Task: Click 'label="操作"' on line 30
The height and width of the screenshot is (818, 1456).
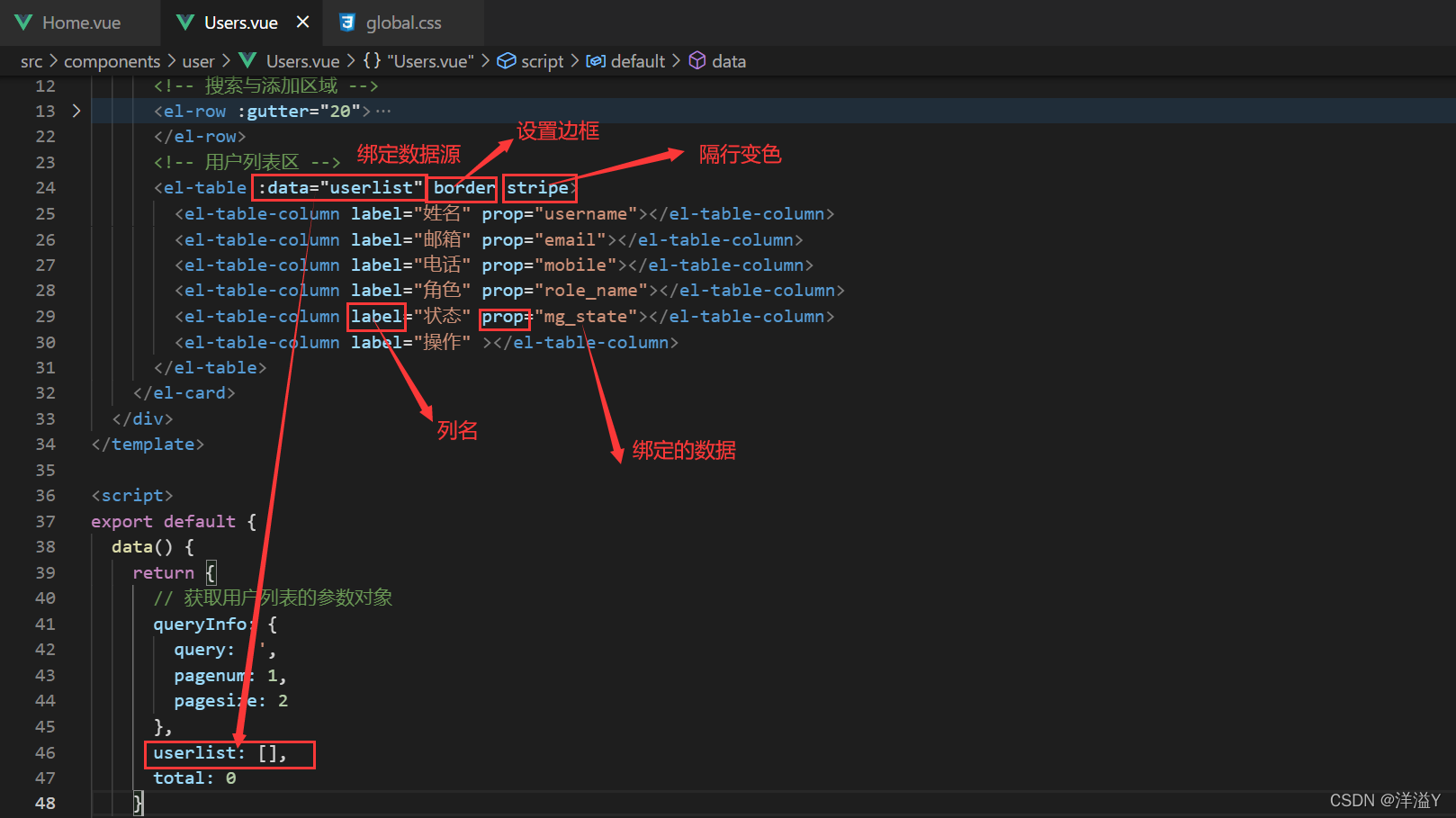Action: 411,342
